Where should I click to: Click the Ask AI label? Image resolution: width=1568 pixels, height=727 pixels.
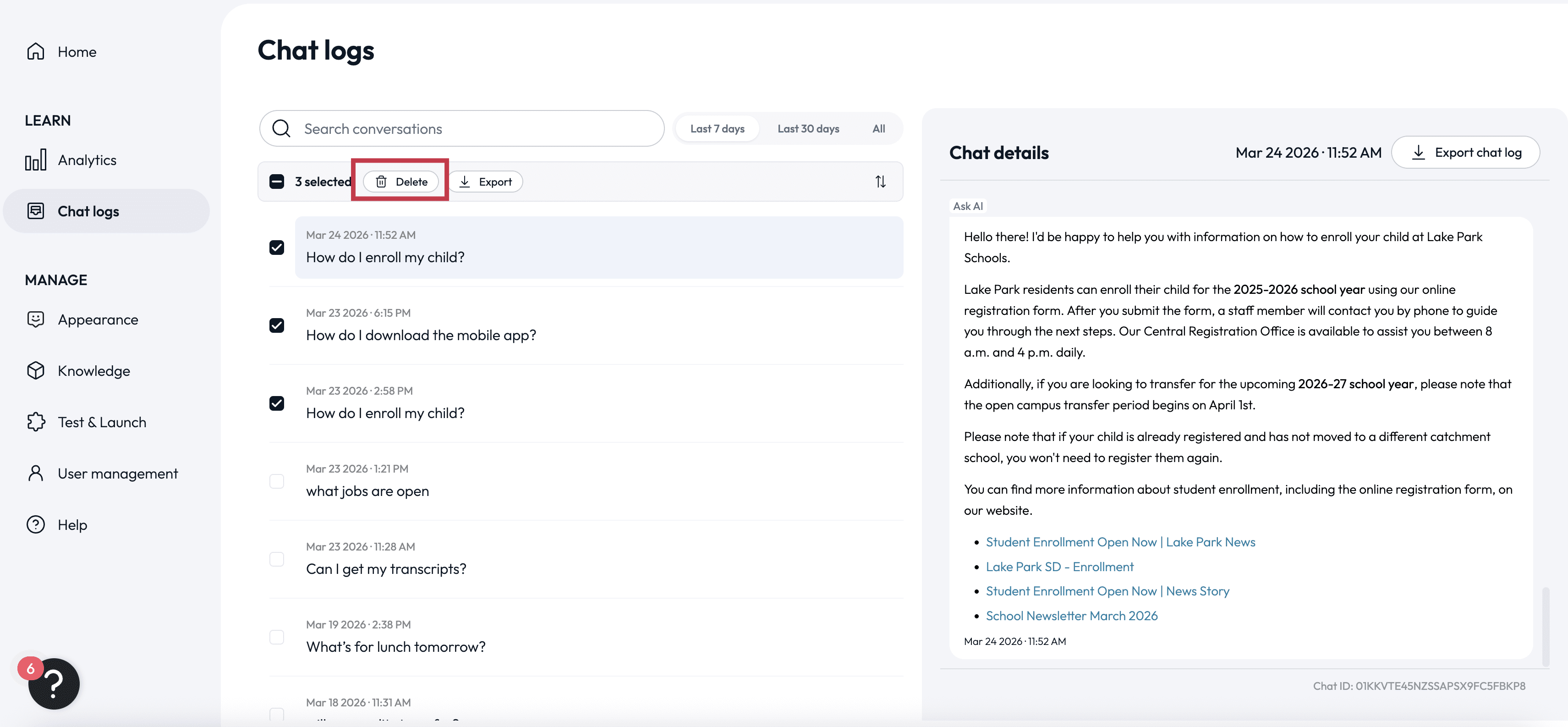[967, 206]
